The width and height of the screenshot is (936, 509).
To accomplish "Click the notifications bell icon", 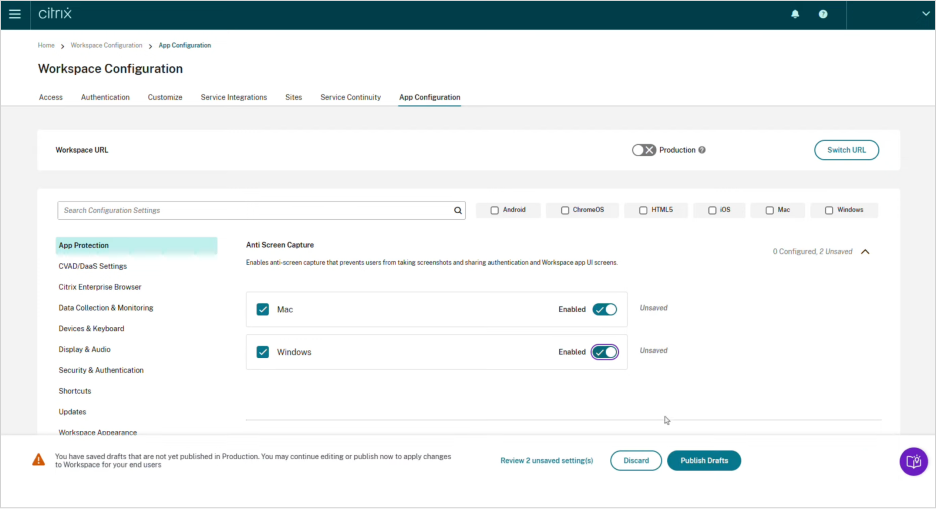I will [796, 14].
